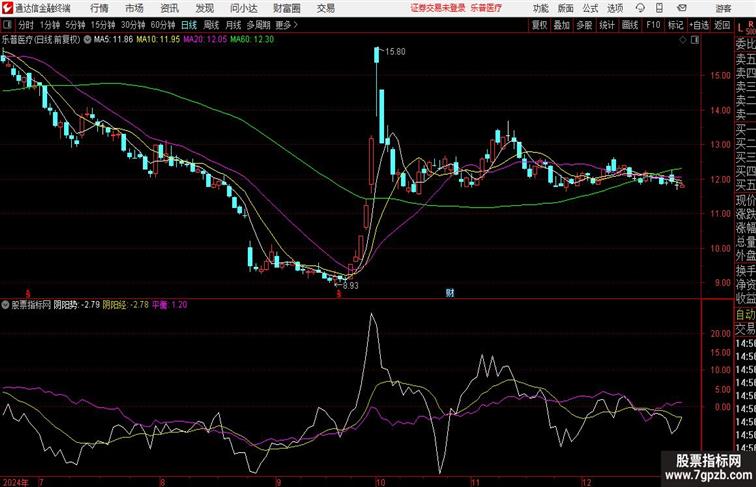Select the 周线 weekly tab
The height and width of the screenshot is (487, 756).
(211, 25)
